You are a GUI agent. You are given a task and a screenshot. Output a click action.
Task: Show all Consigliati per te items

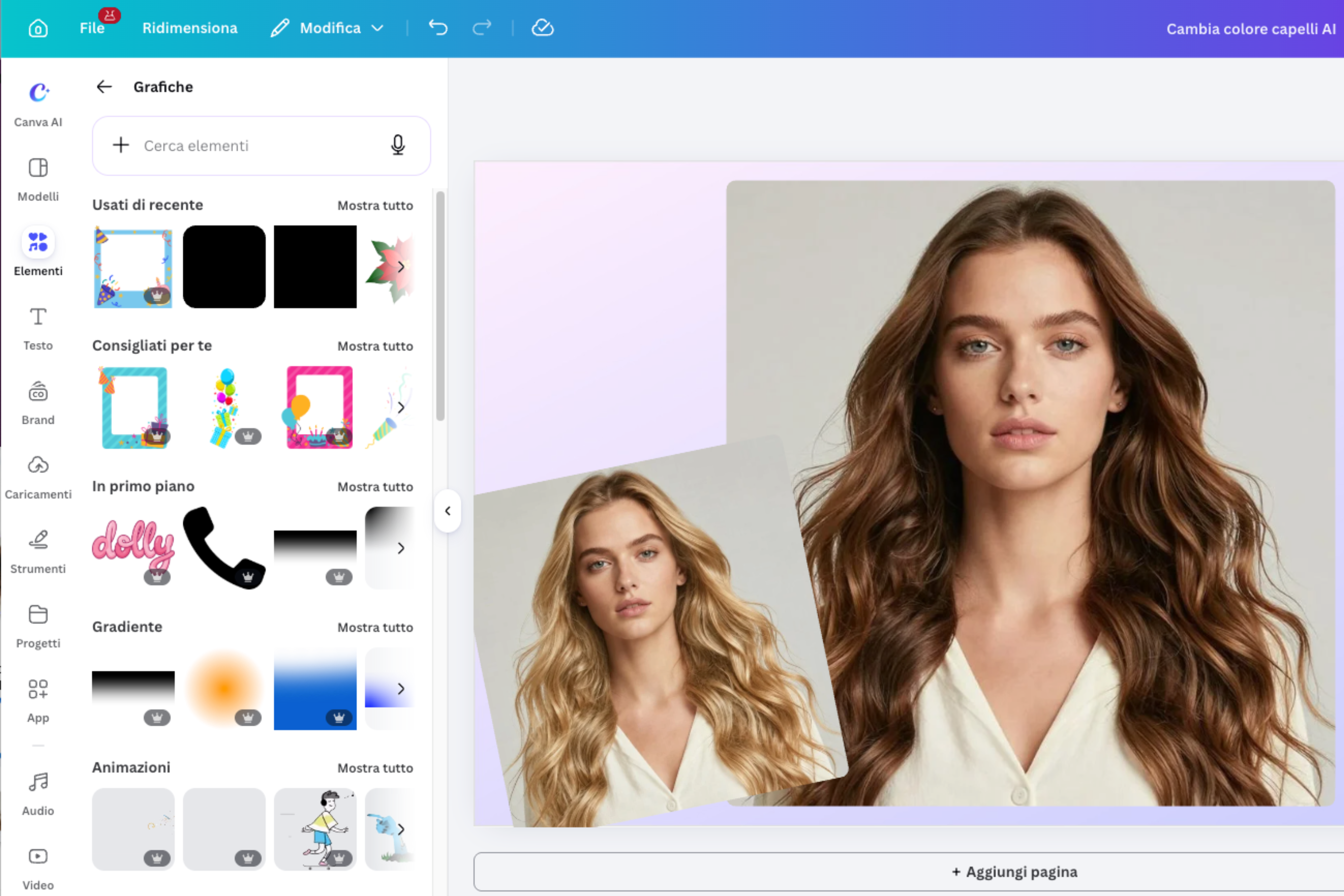[375, 346]
